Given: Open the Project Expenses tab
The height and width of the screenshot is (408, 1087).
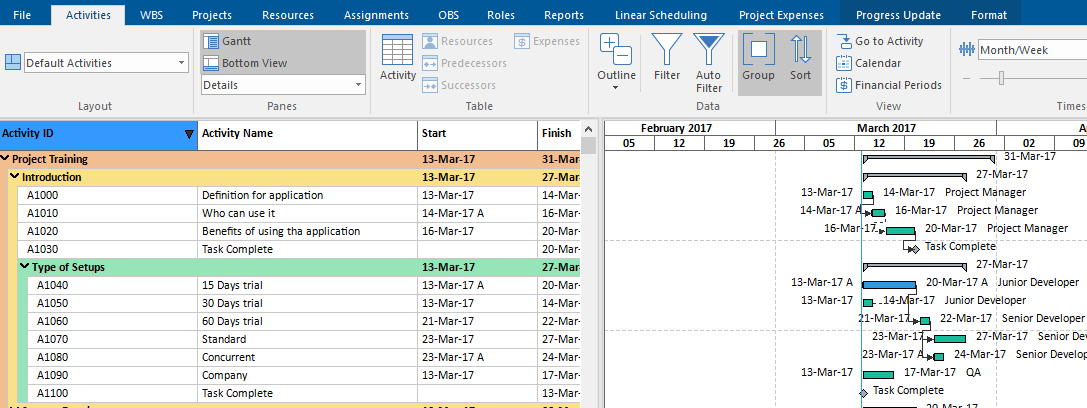Looking at the screenshot, I should tap(781, 15).
